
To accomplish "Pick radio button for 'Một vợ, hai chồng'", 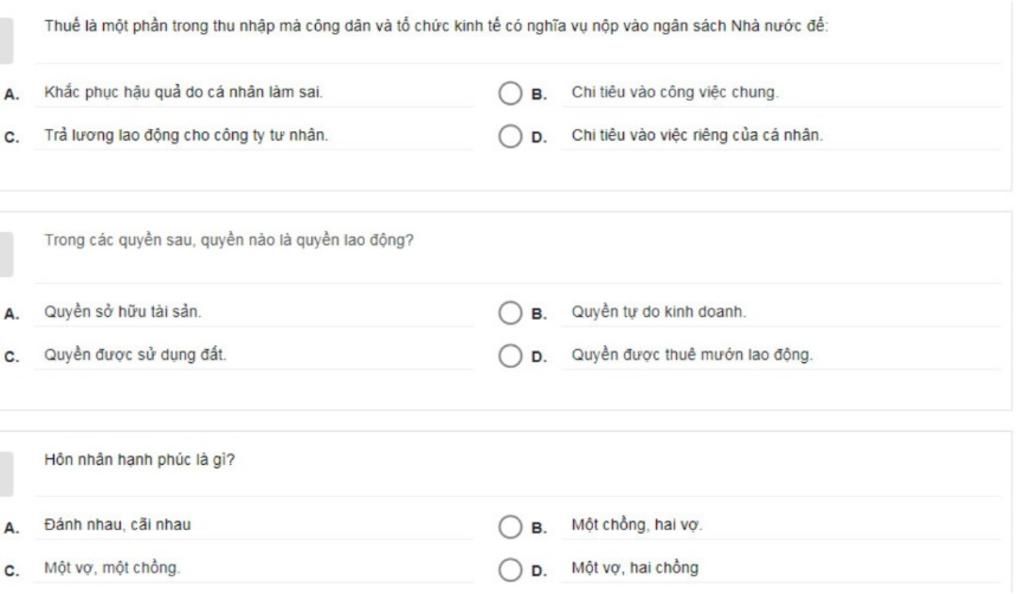I will pos(510,570).
